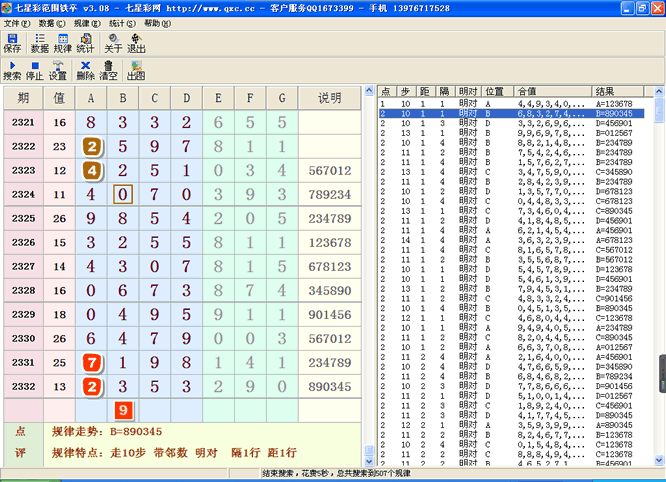Click the column A header in grid
The width and height of the screenshot is (666, 482).
(x=91, y=98)
